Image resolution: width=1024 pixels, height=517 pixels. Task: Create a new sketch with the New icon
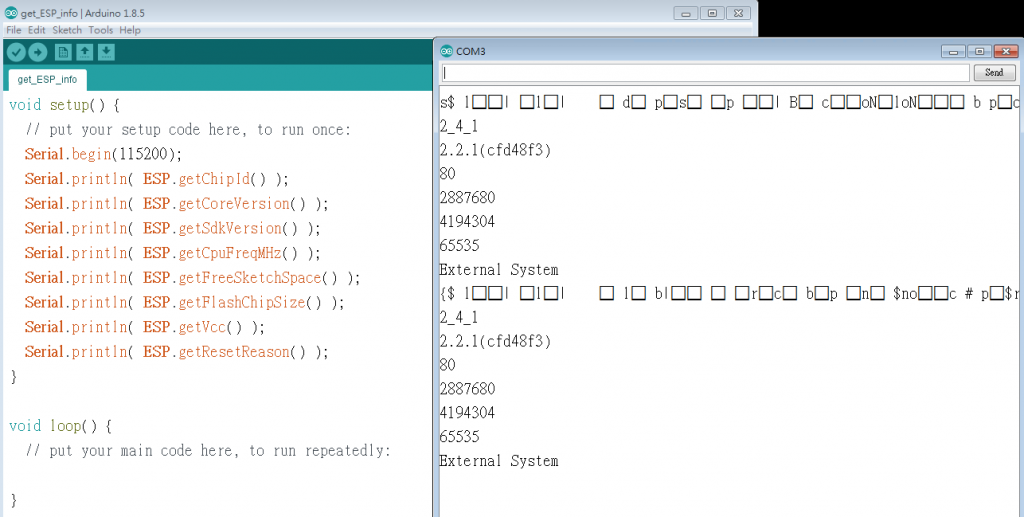pyautogui.click(x=63, y=52)
